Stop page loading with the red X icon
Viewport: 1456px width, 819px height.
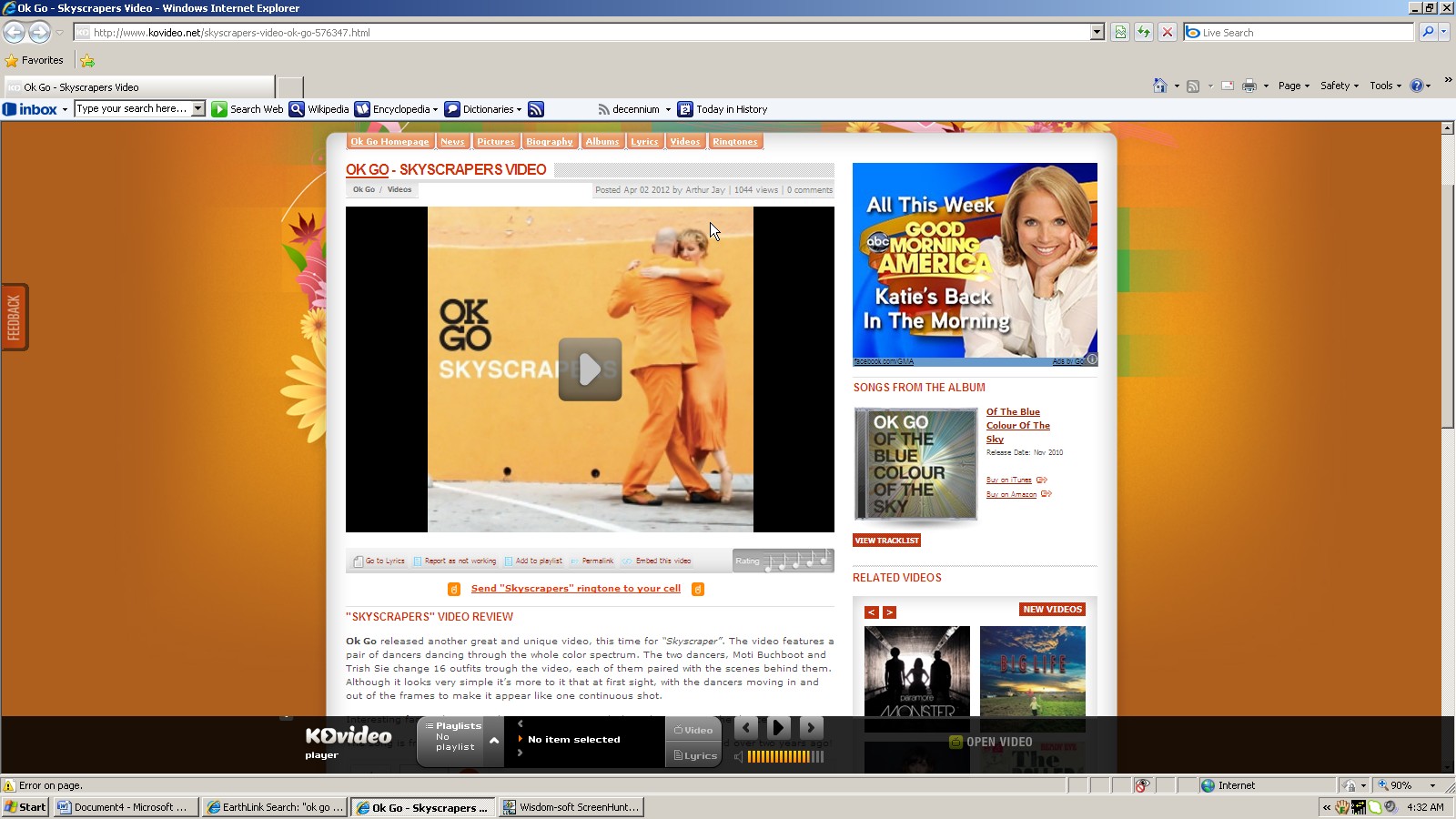(x=1168, y=32)
